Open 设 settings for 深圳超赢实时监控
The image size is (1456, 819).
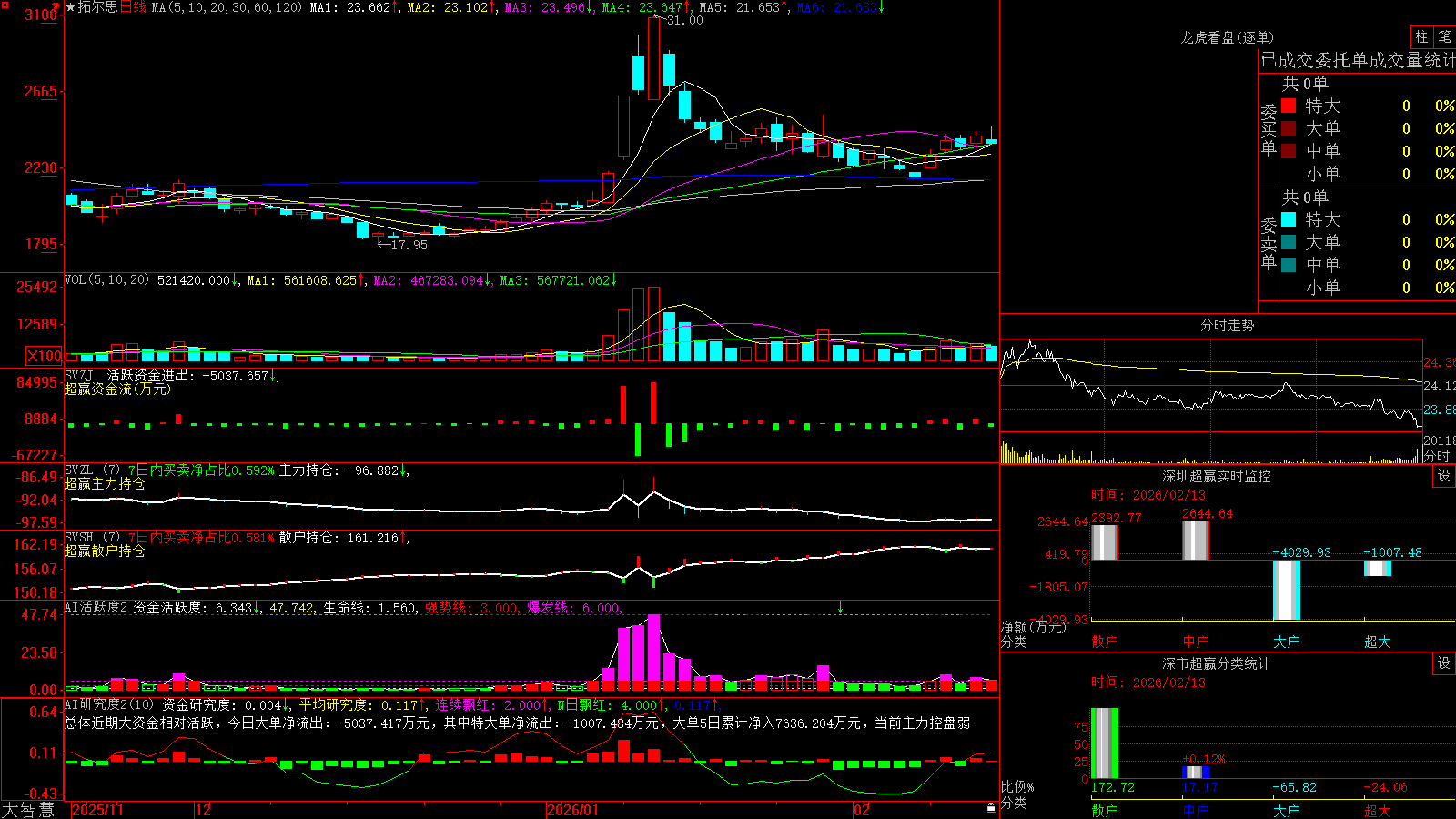[1444, 476]
